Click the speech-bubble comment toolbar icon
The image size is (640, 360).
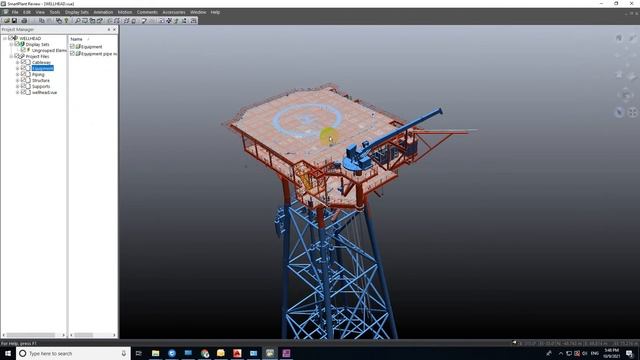point(144,20)
